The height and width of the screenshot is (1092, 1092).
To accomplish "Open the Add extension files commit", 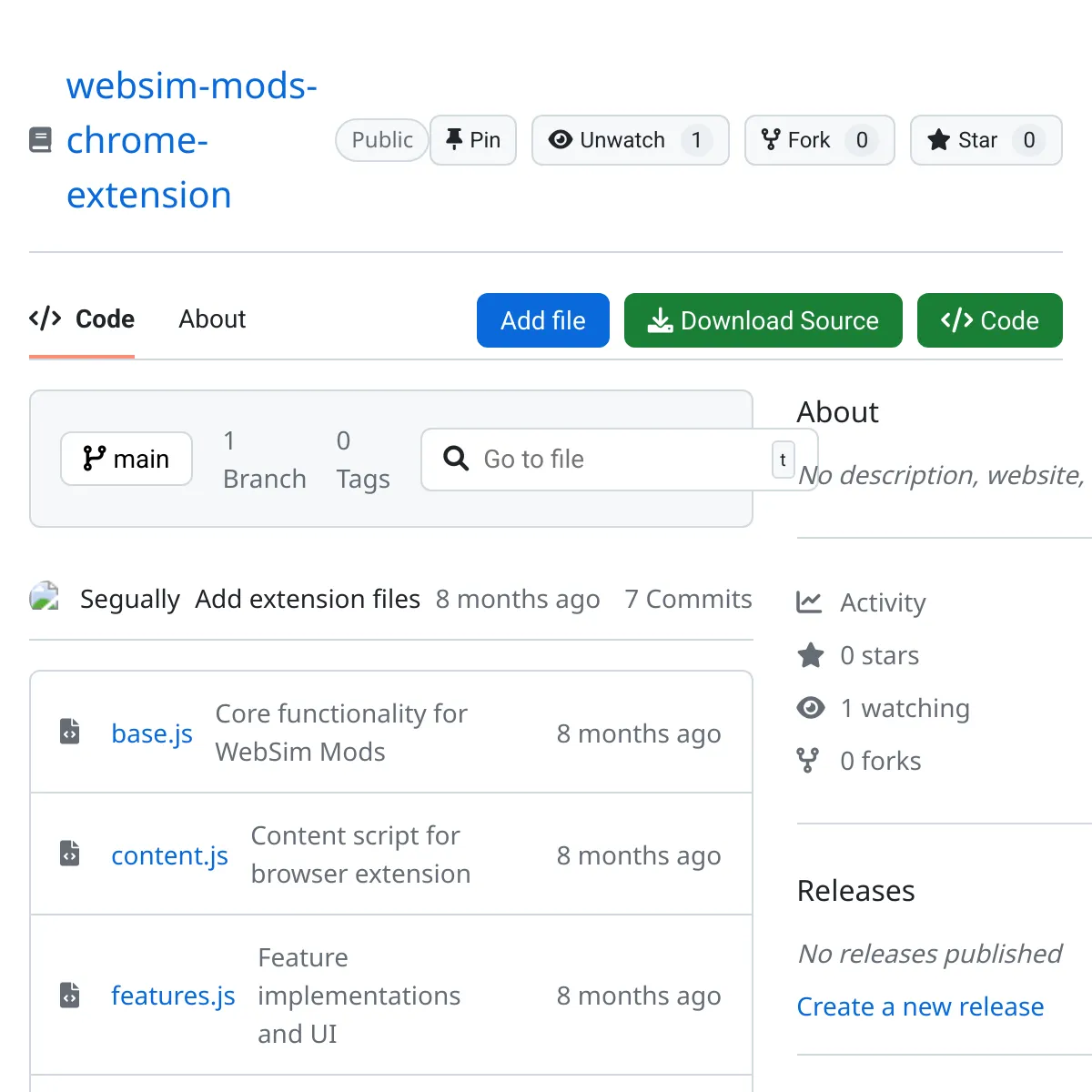I will click(308, 599).
